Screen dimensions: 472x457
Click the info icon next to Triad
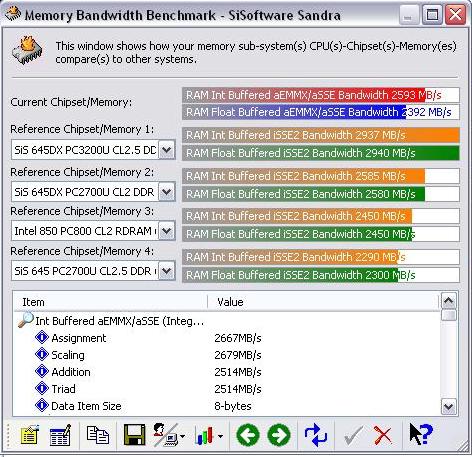tap(42, 389)
